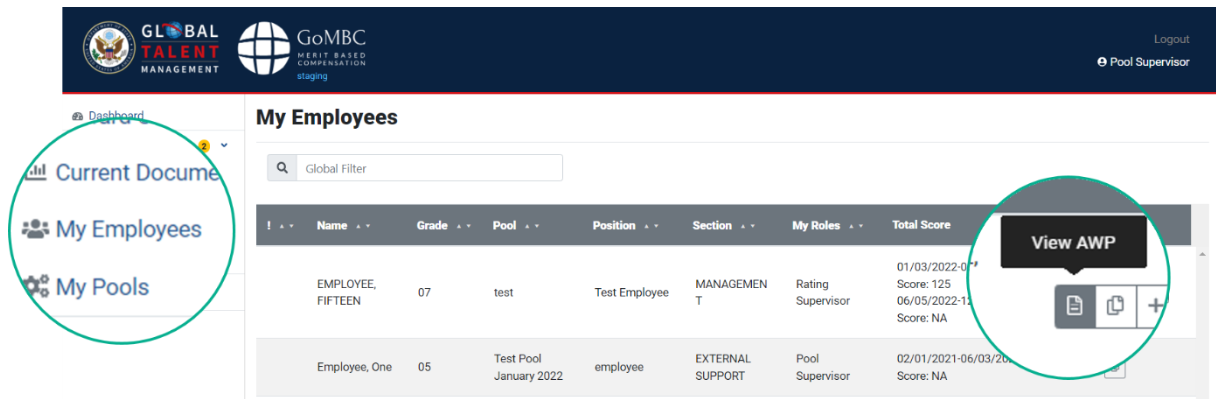Screen dimensions: 1216x406
Task: Click the Grade column header
Action: [x=432, y=226]
